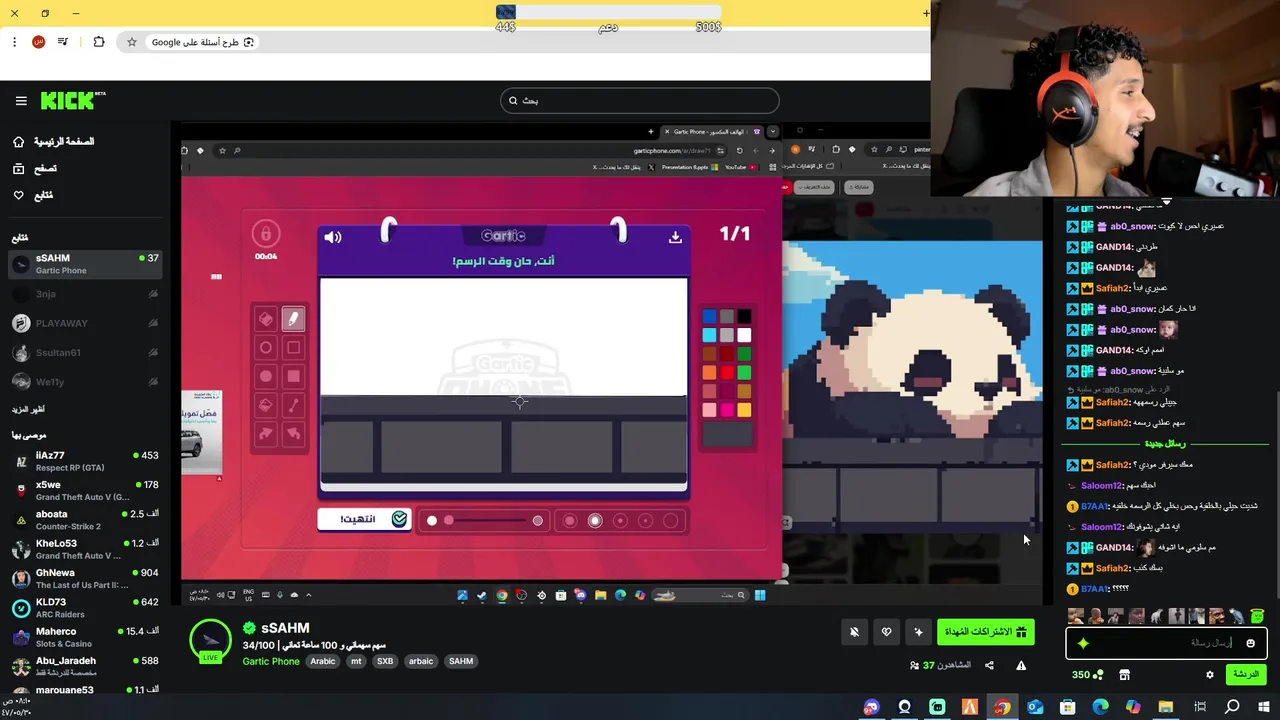
Task: Select the hollow circle shape tool
Action: click(265, 348)
